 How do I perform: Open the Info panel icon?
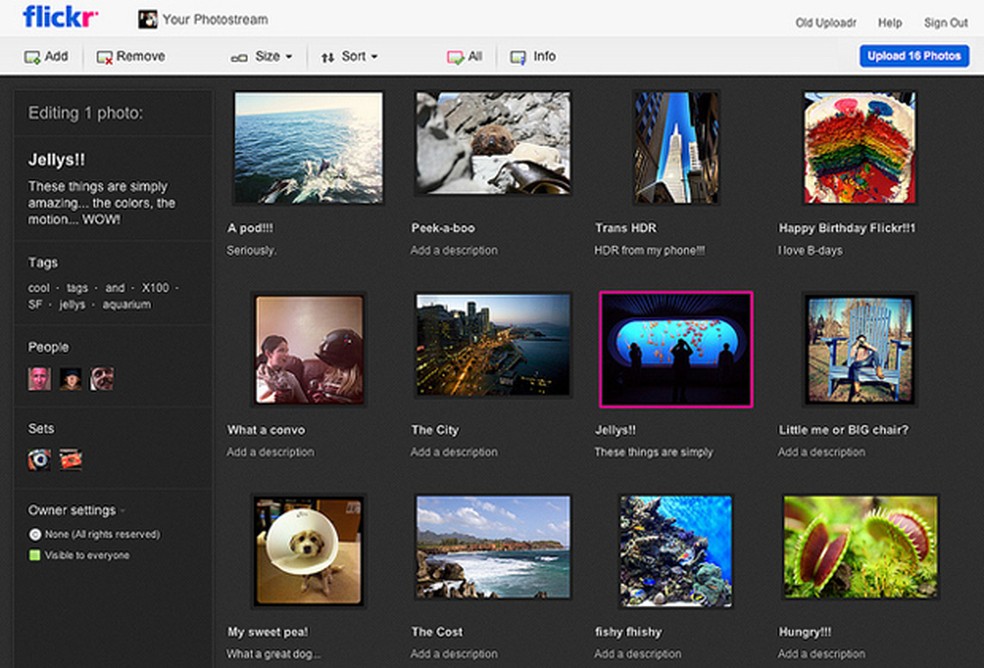pos(517,57)
